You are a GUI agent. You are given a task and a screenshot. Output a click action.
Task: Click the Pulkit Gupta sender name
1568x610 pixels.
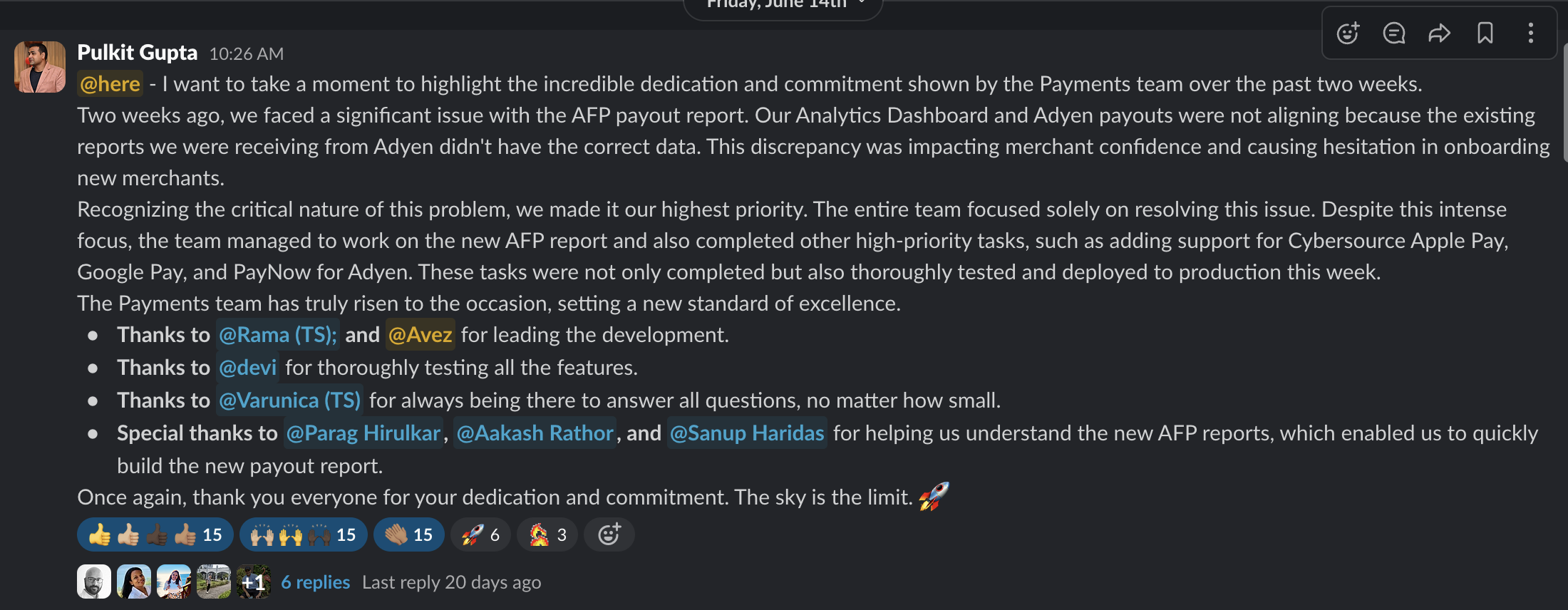pyautogui.click(x=137, y=53)
